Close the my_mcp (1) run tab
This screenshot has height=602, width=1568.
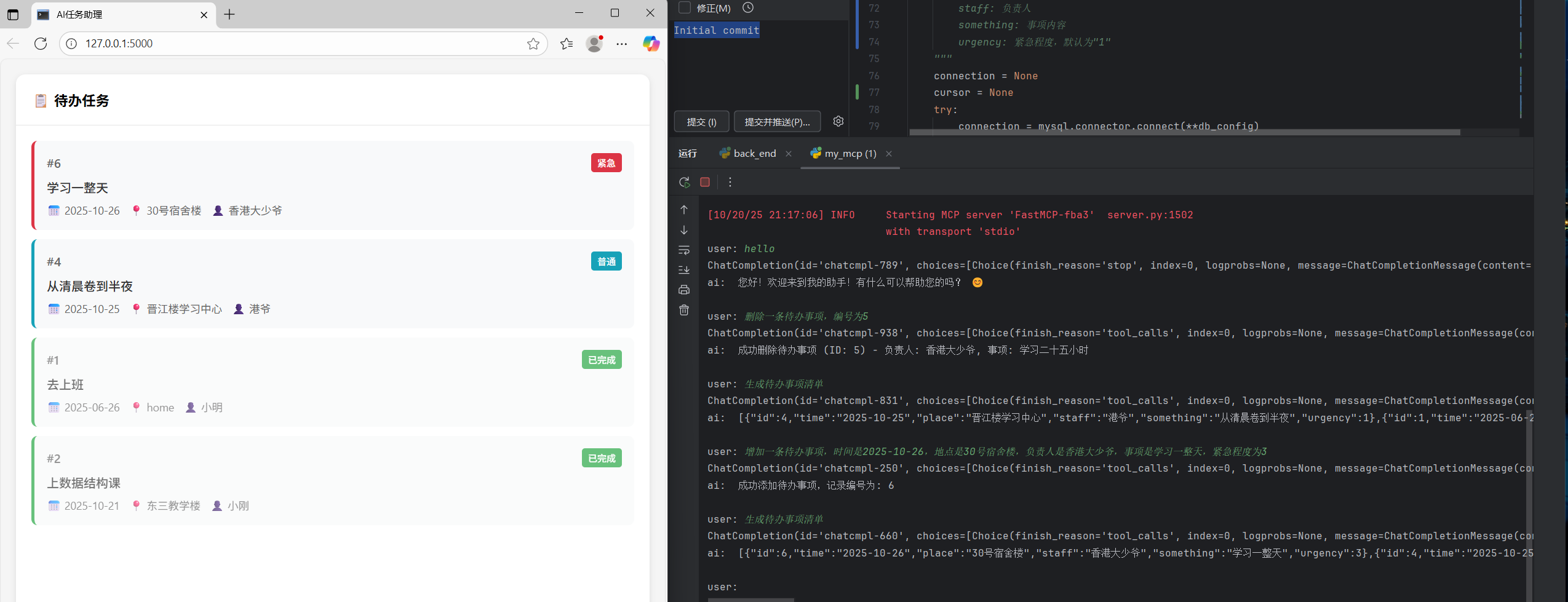tap(889, 154)
